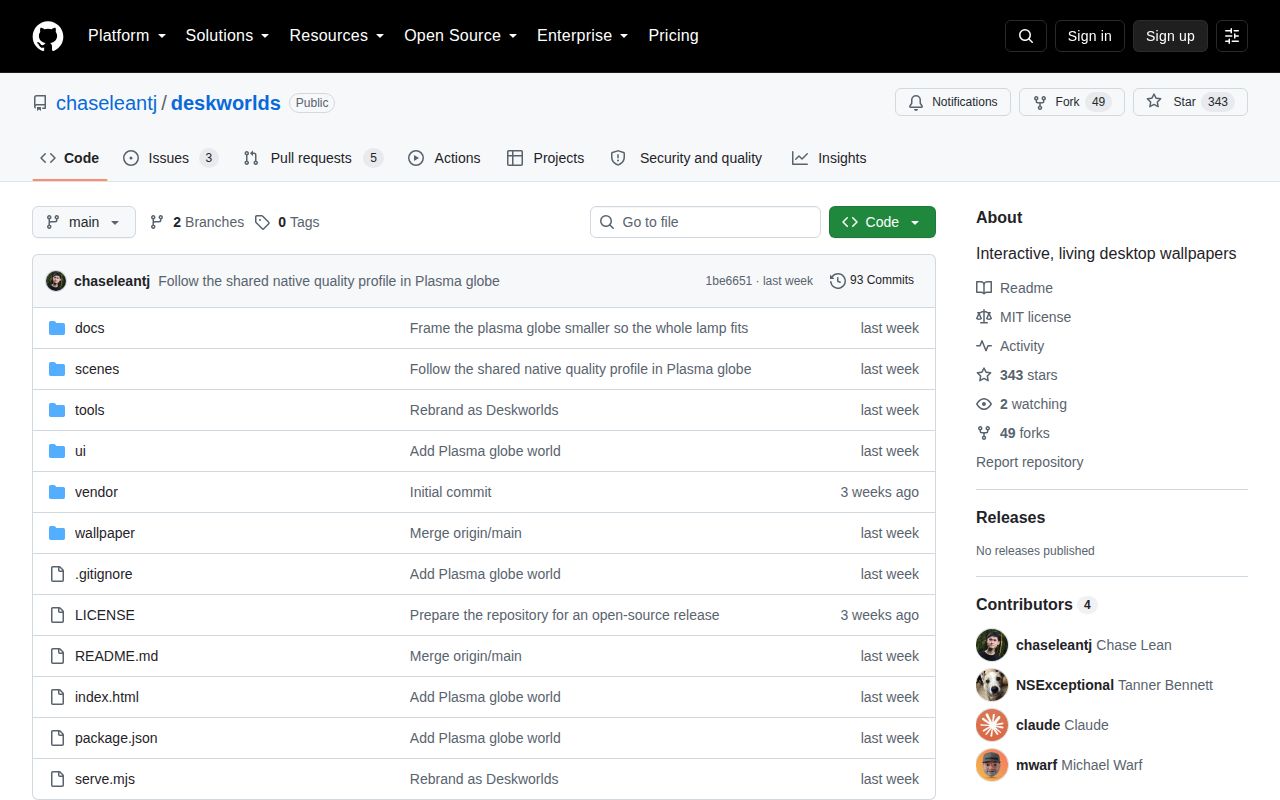
Task: Open claude's contributor avatar
Action: click(992, 725)
